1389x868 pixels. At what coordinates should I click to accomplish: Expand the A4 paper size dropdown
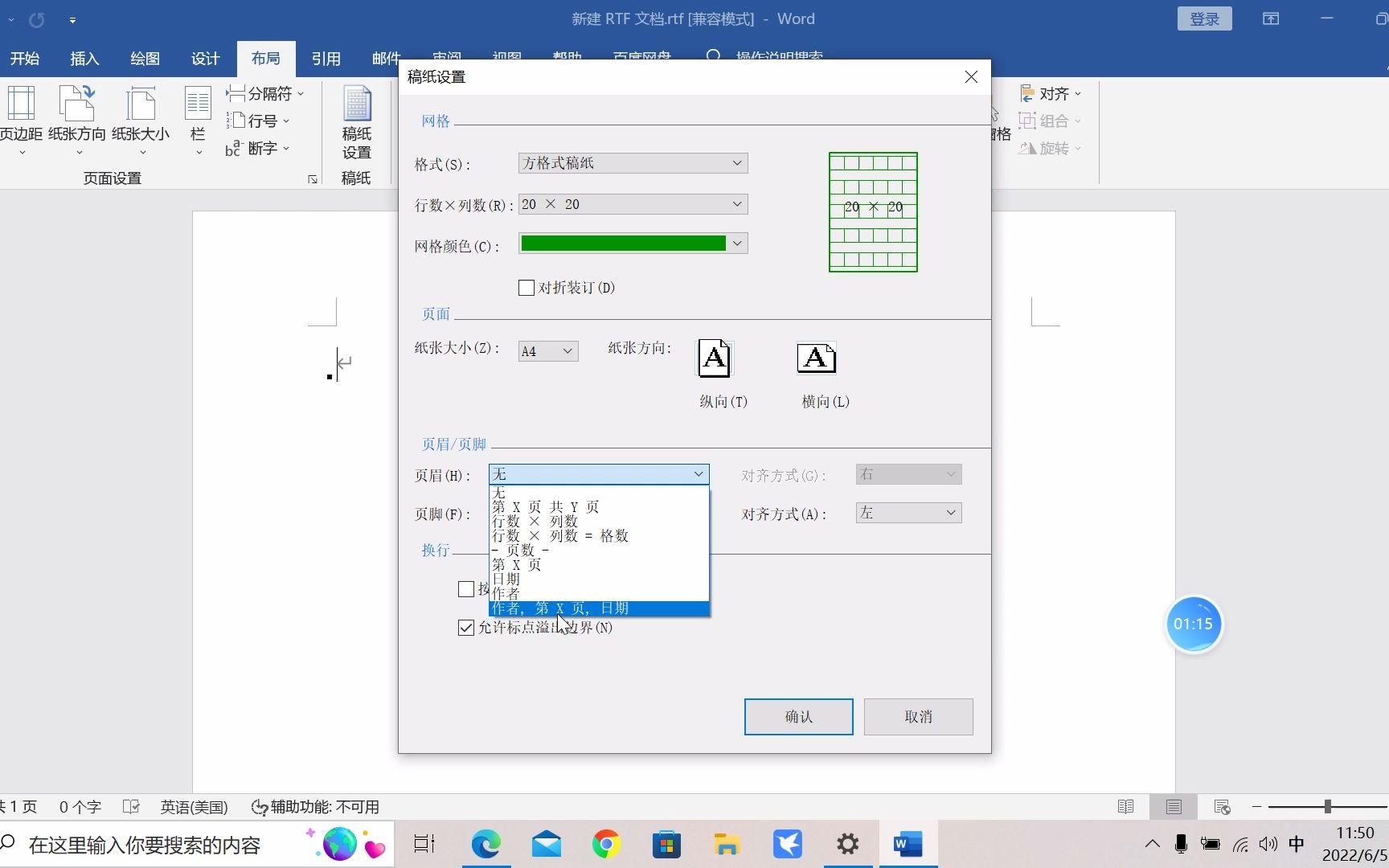pos(547,350)
